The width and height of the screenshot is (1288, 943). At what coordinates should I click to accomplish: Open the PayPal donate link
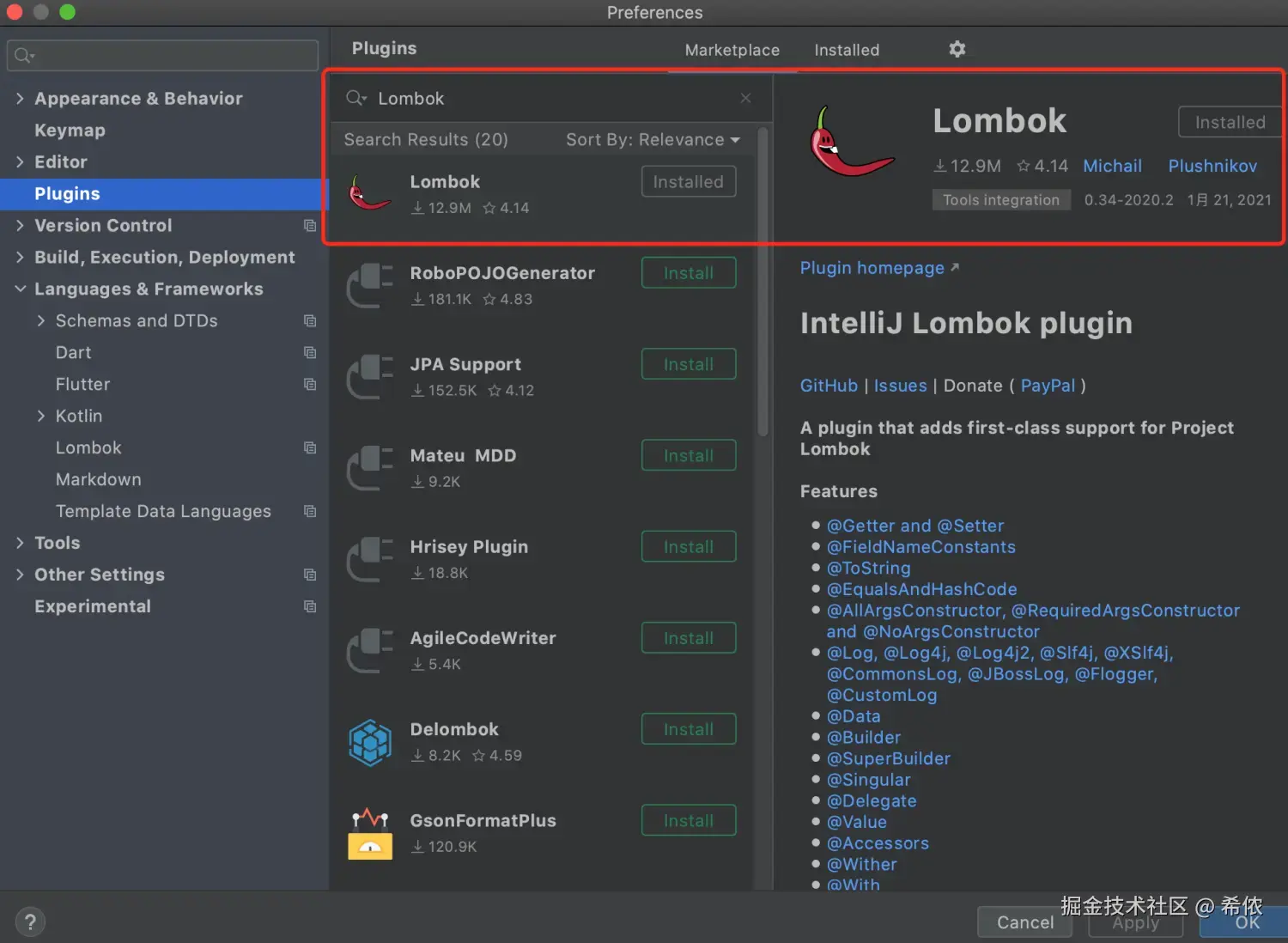[x=1048, y=386]
